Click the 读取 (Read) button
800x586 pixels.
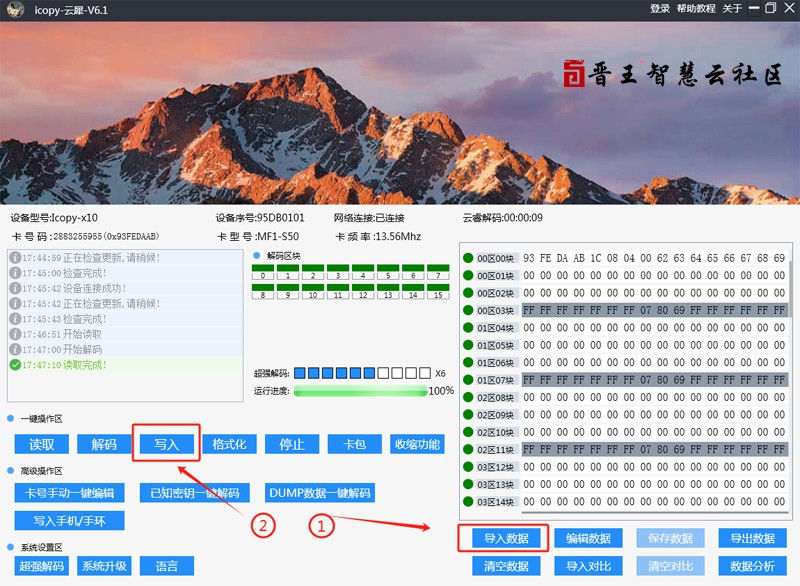point(41,444)
